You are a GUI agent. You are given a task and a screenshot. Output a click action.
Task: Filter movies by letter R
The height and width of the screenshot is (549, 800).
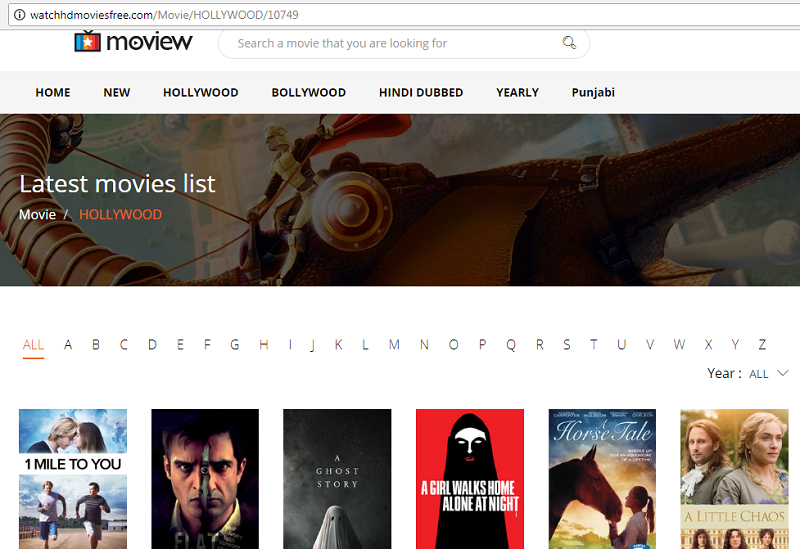pos(540,345)
